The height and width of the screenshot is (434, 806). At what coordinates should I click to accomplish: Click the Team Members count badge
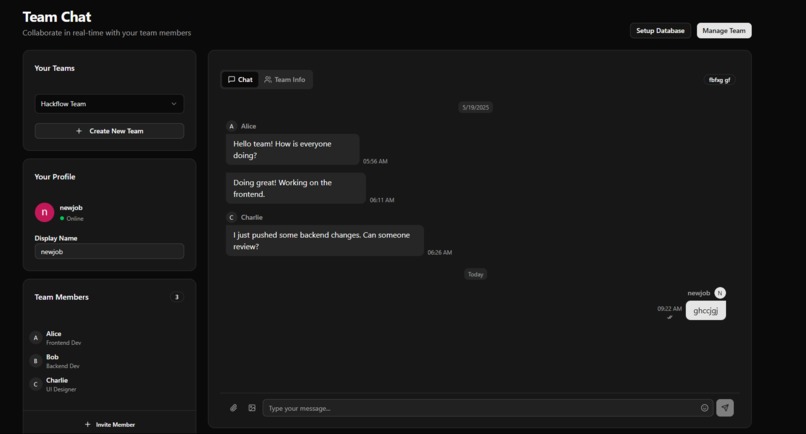pos(177,297)
